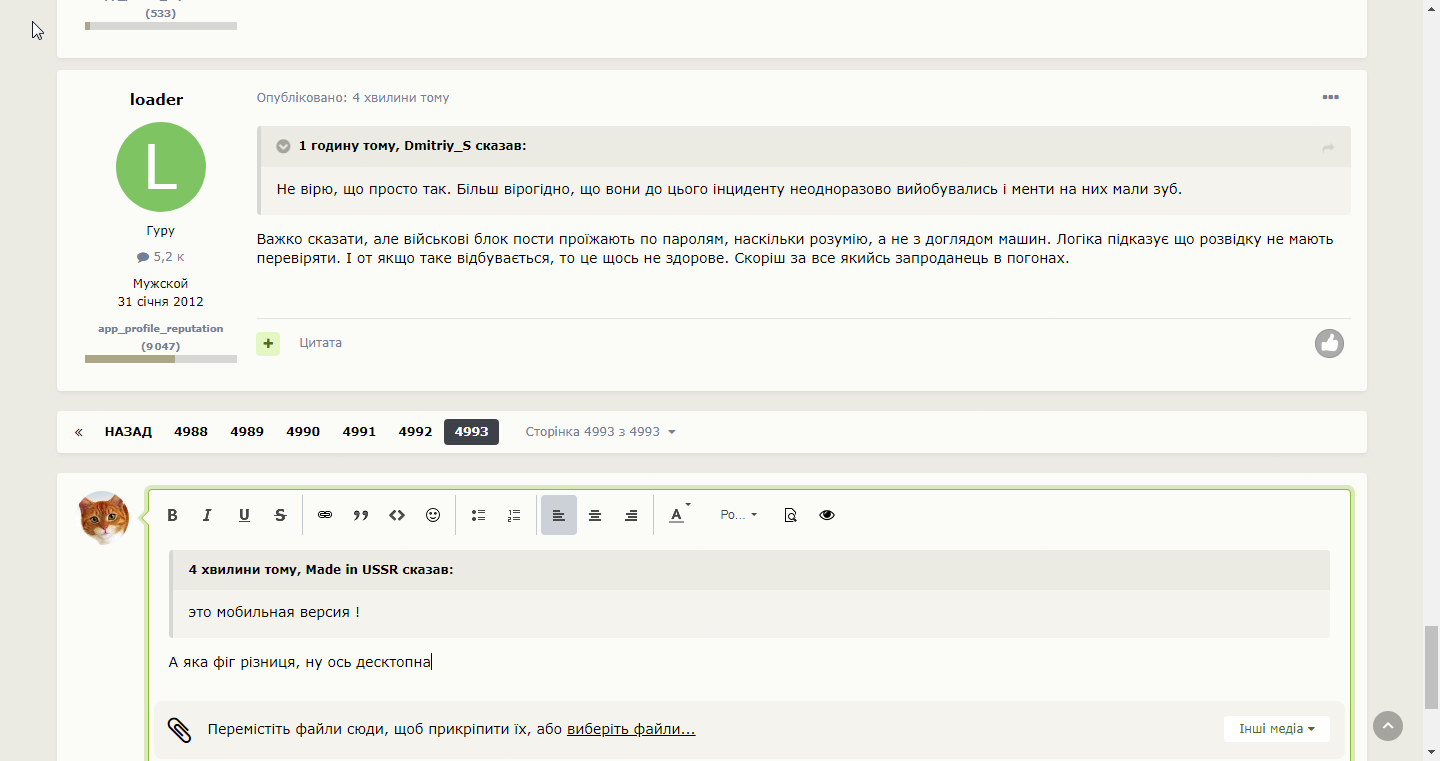Go back via НАЗАД pagination link
Image resolution: width=1440 pixels, height=761 pixels.
point(128,432)
